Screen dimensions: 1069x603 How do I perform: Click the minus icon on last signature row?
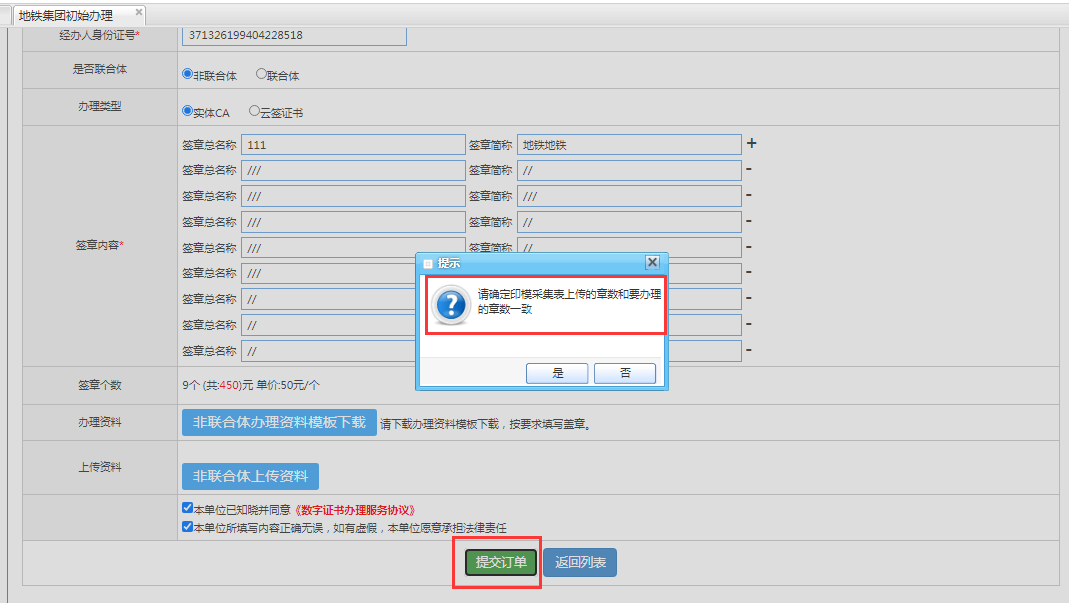[x=748, y=350]
